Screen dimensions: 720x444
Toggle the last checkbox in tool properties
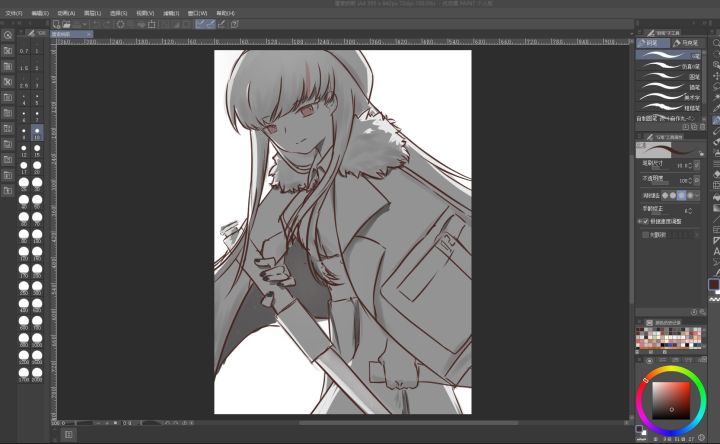point(645,234)
